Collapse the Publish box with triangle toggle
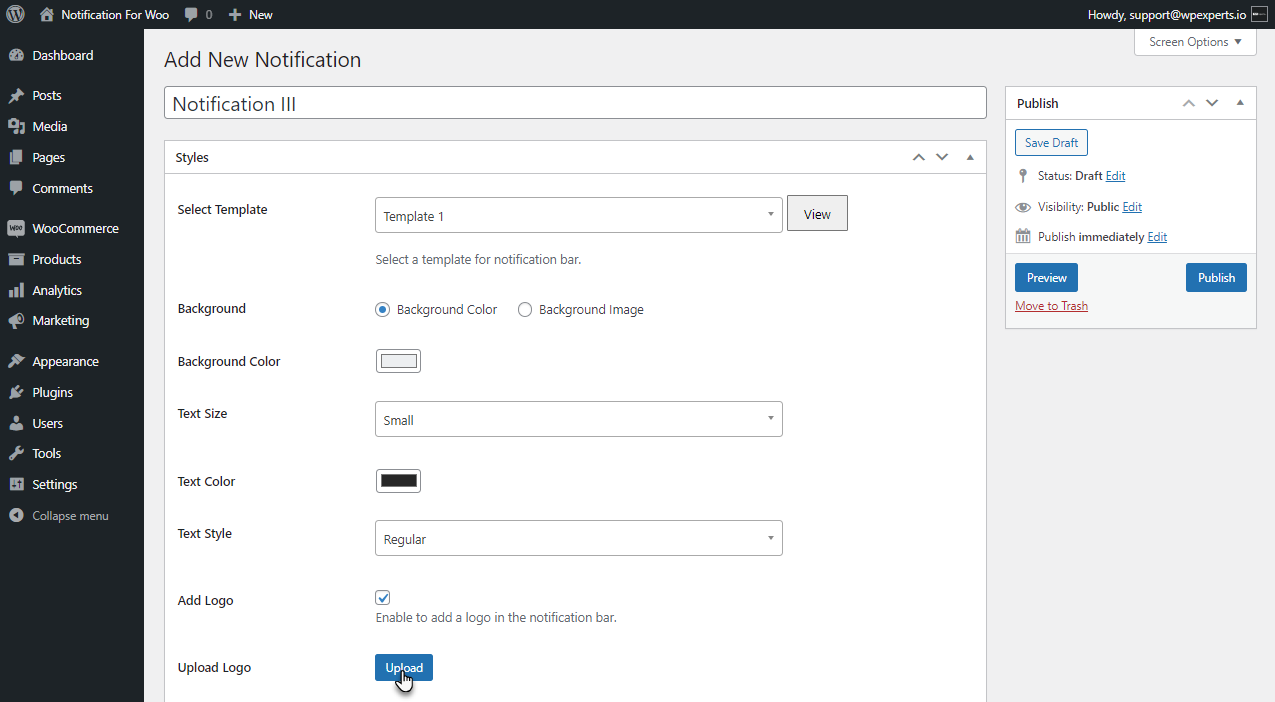 click(x=1240, y=103)
